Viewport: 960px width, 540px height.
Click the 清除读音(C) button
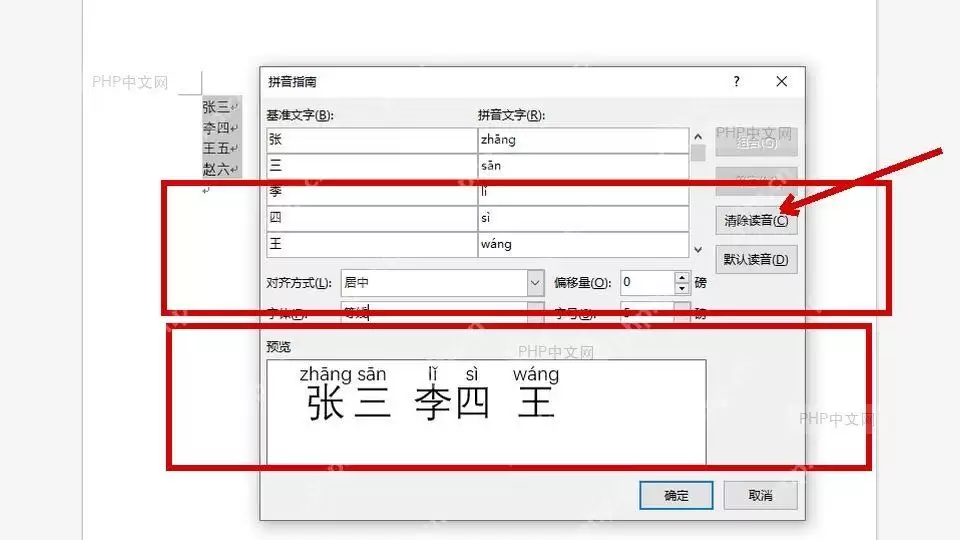[x=756, y=220]
